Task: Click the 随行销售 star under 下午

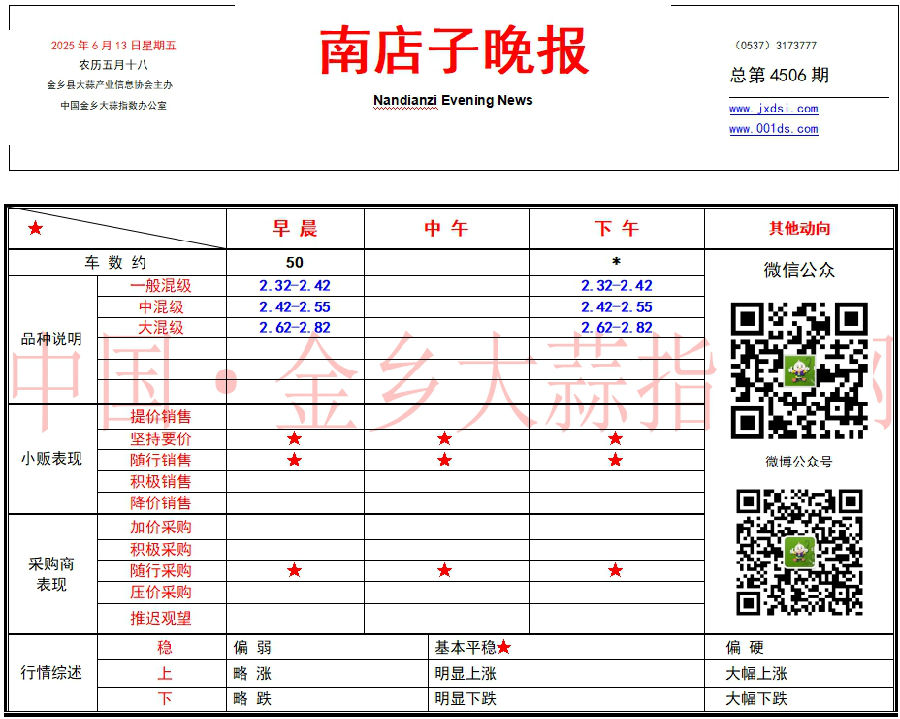Action: (x=615, y=460)
